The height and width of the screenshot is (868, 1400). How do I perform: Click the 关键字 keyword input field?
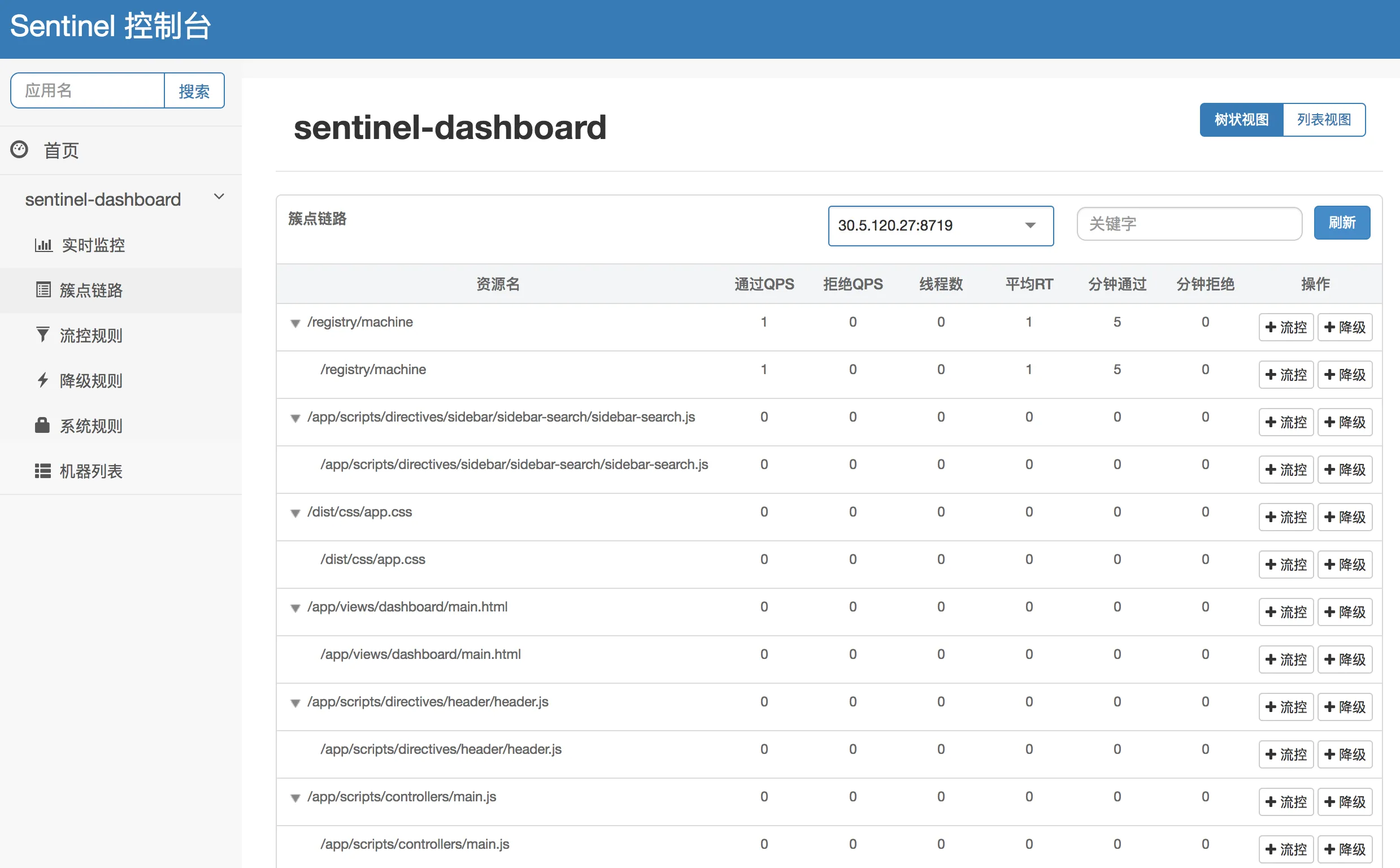coord(1189,224)
